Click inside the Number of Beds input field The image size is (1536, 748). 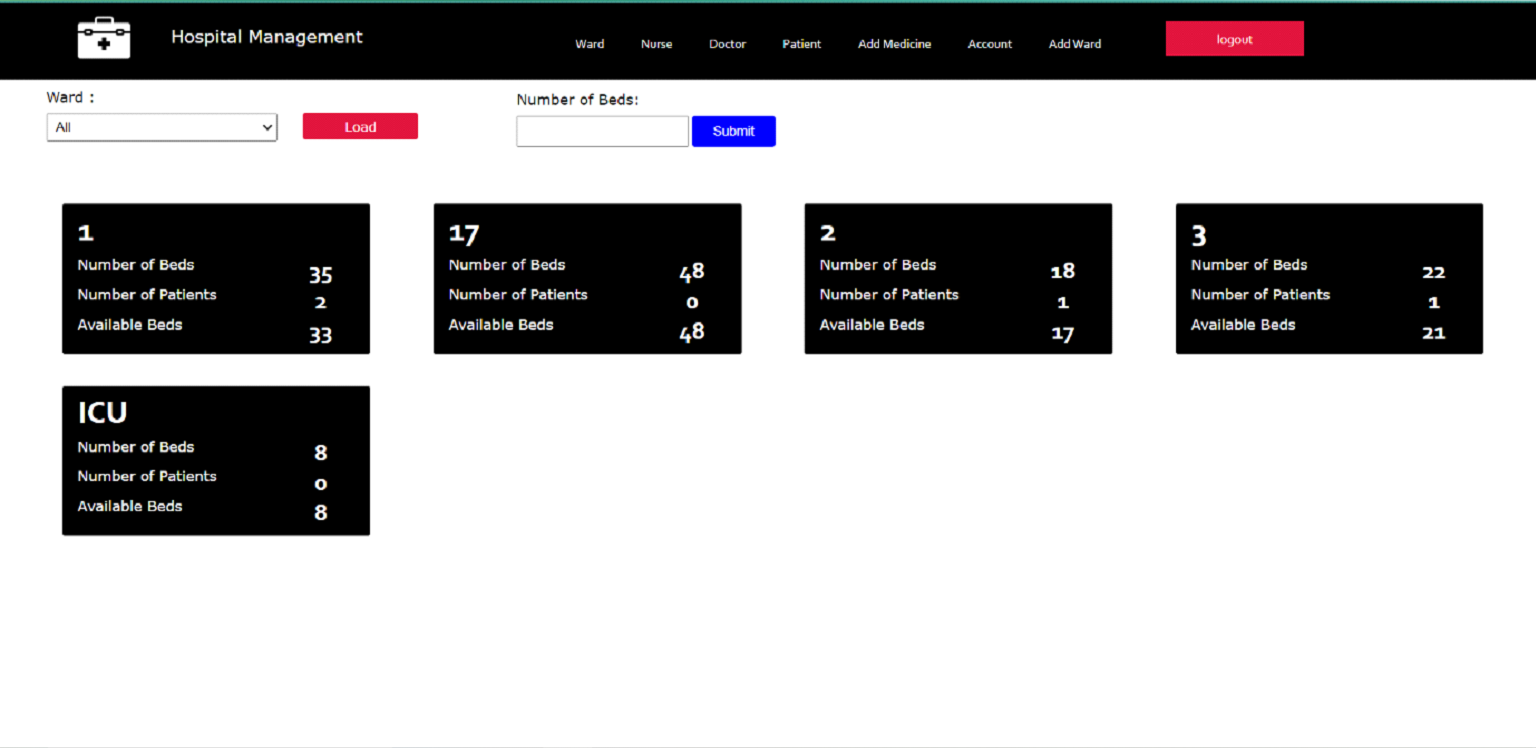(x=602, y=131)
